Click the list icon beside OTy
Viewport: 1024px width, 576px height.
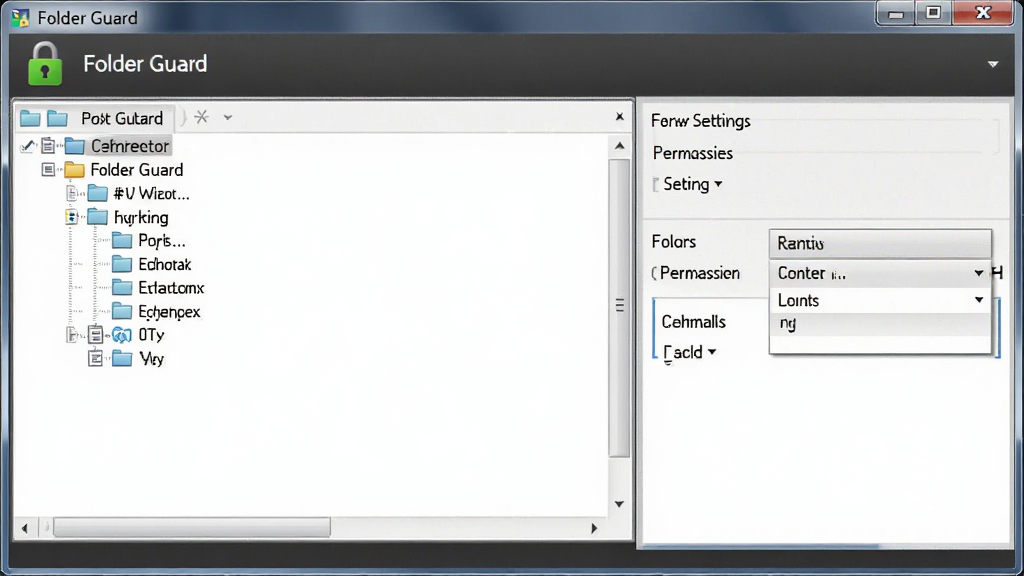(x=95, y=335)
